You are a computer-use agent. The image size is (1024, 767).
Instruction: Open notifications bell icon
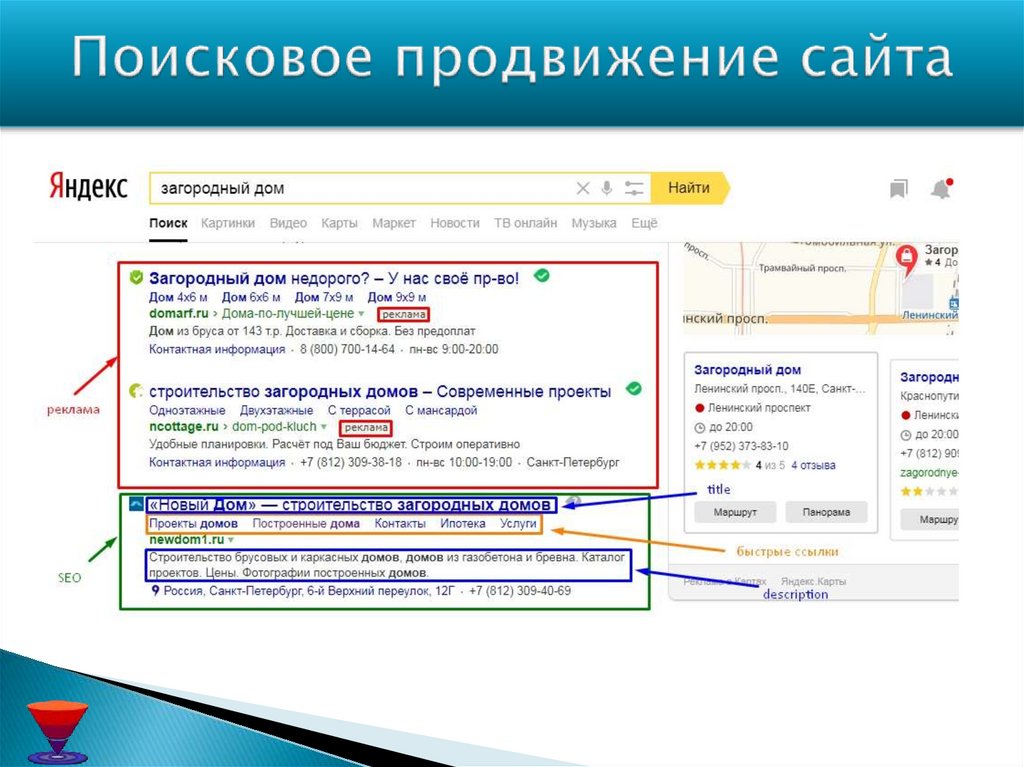[x=941, y=188]
